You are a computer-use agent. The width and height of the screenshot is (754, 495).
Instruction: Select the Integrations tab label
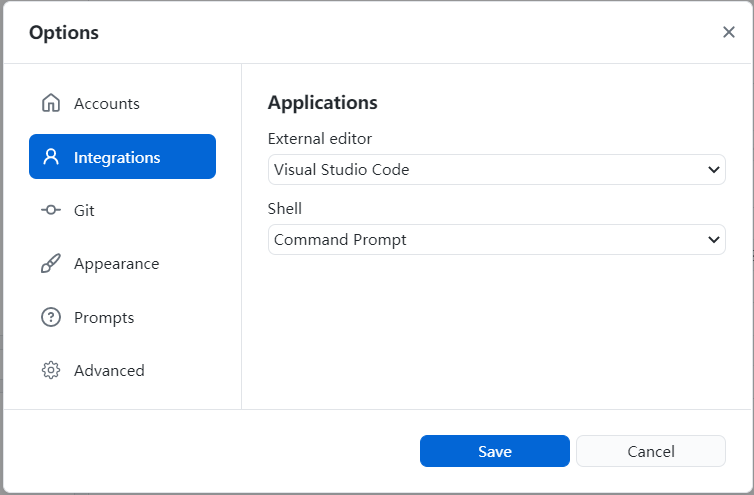(117, 157)
